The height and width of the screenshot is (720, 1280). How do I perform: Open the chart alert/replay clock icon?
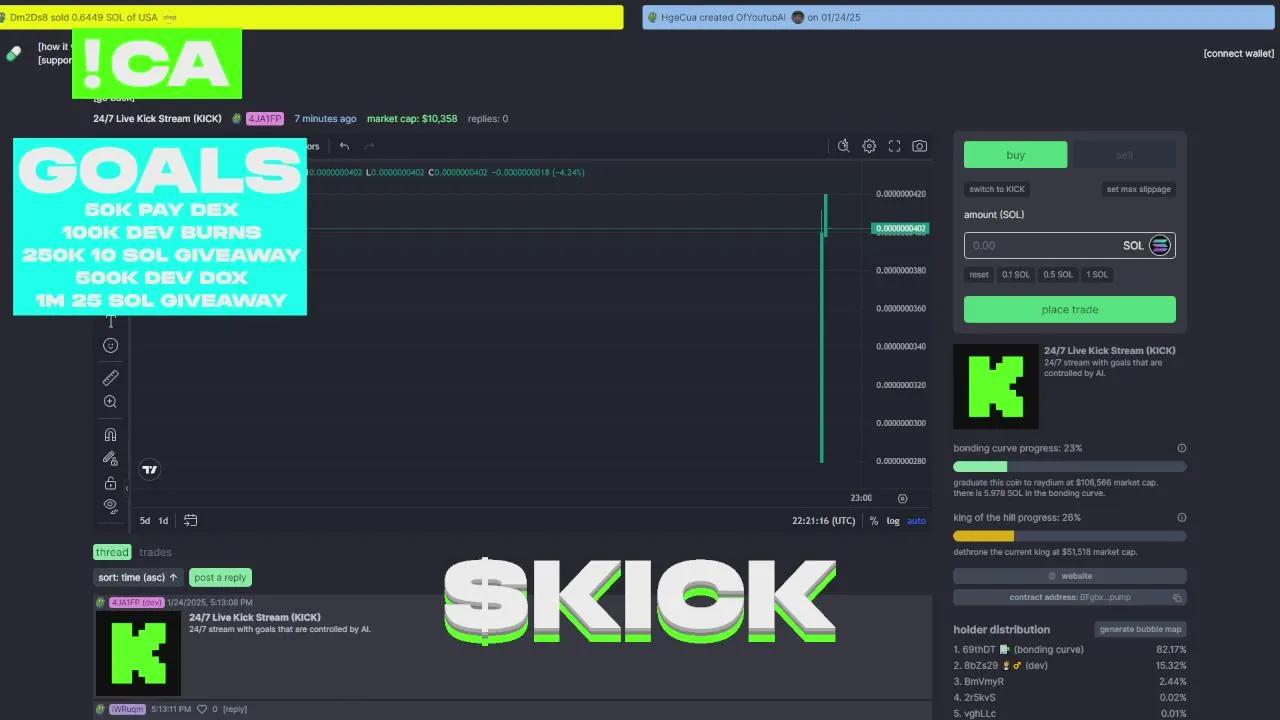[843, 146]
